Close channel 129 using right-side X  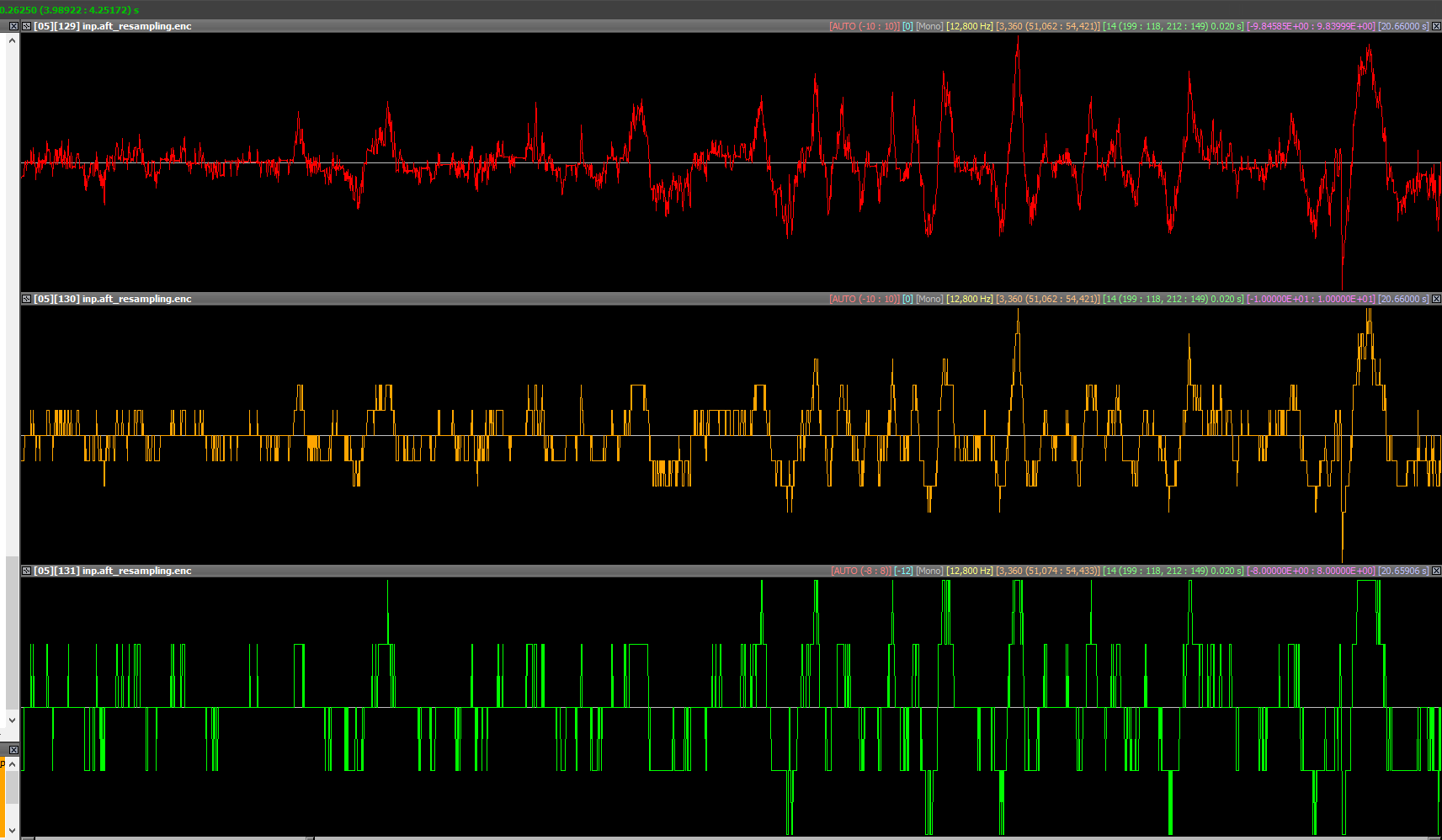[1436, 26]
